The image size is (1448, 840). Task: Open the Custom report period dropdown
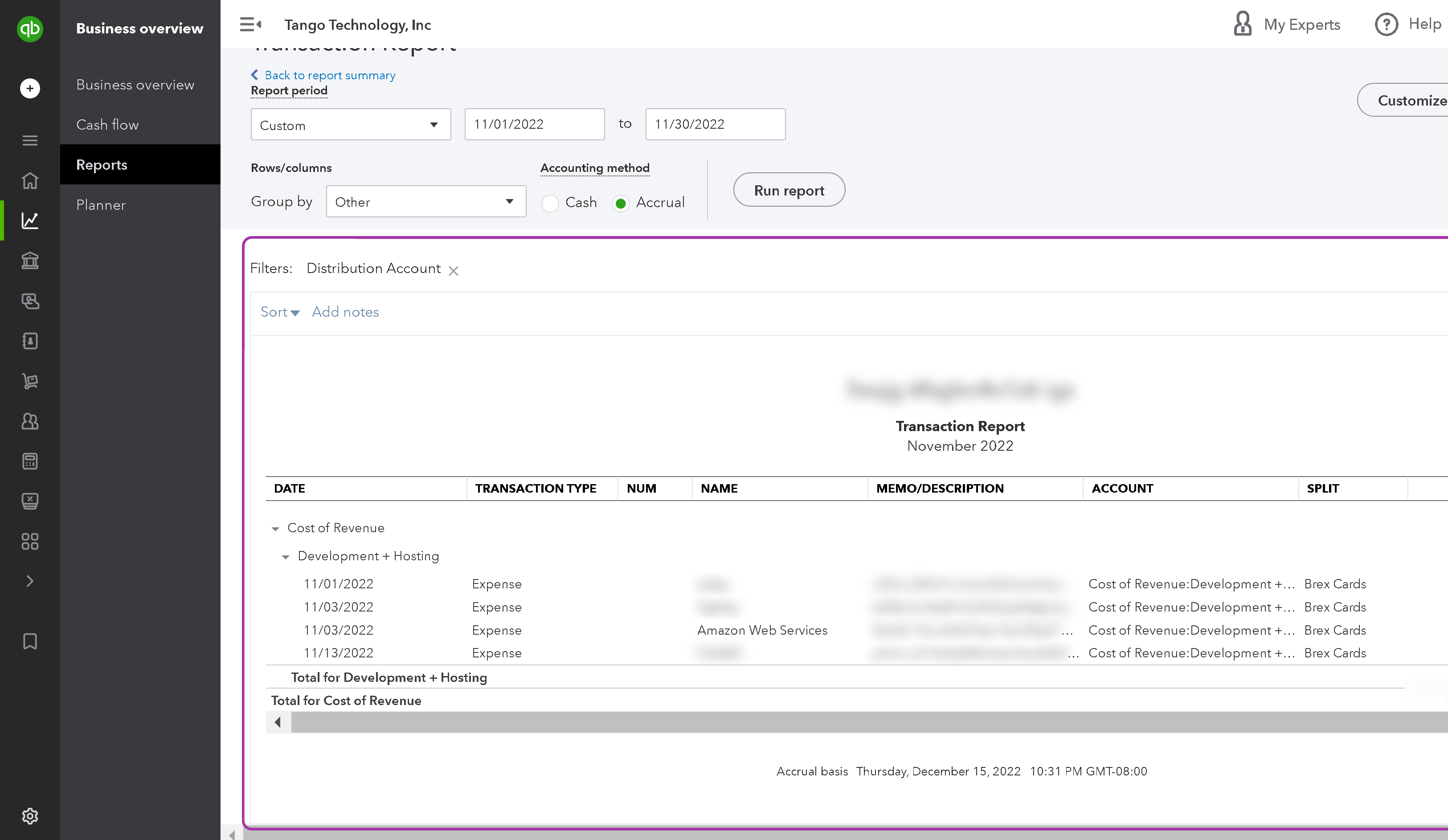pos(351,124)
